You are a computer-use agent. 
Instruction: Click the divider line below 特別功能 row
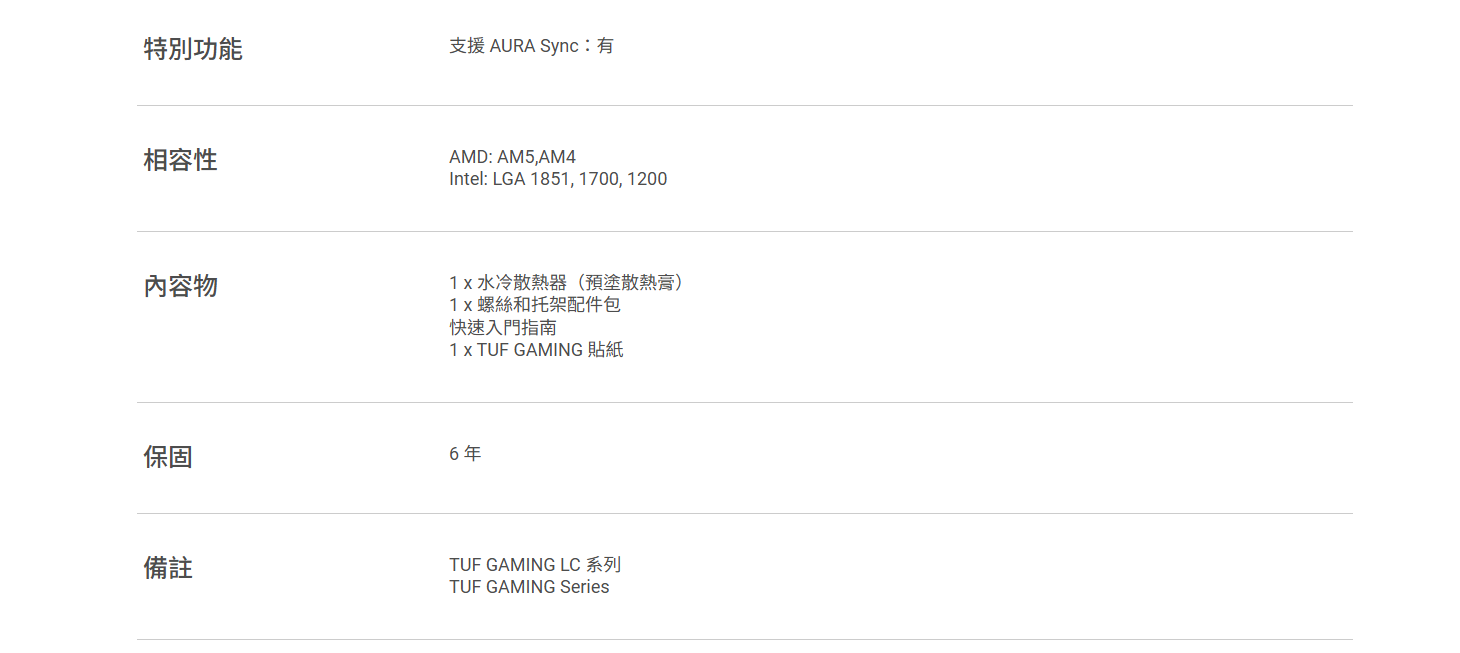point(744,105)
